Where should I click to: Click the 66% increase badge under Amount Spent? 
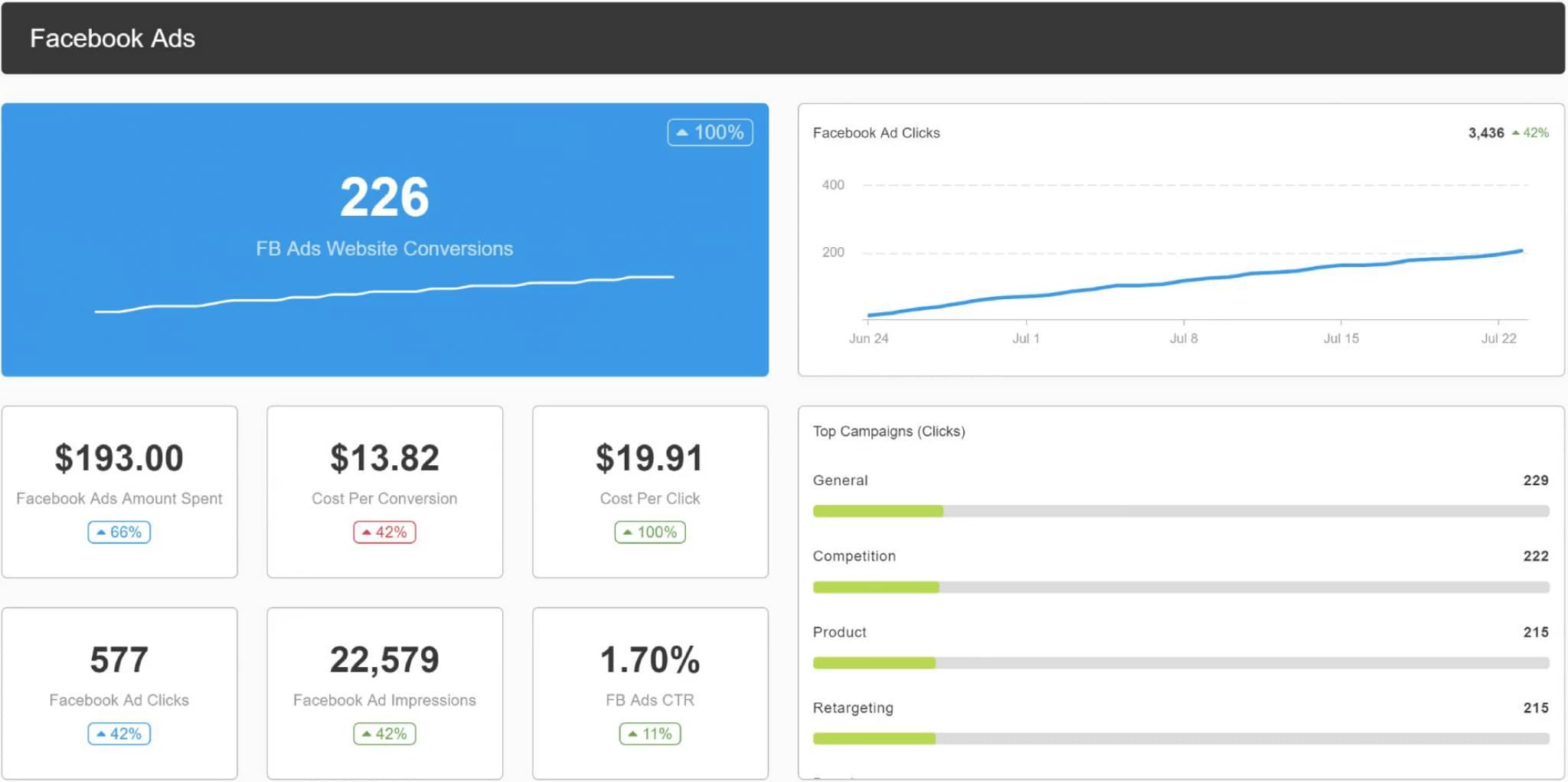(119, 532)
